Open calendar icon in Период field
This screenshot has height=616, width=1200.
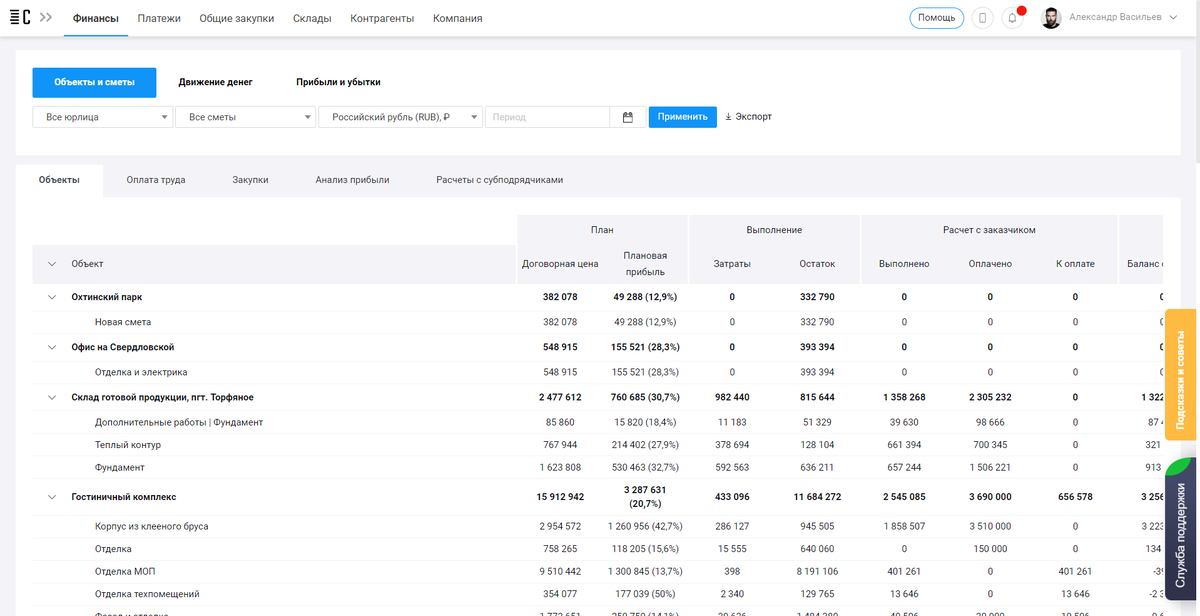pos(628,117)
